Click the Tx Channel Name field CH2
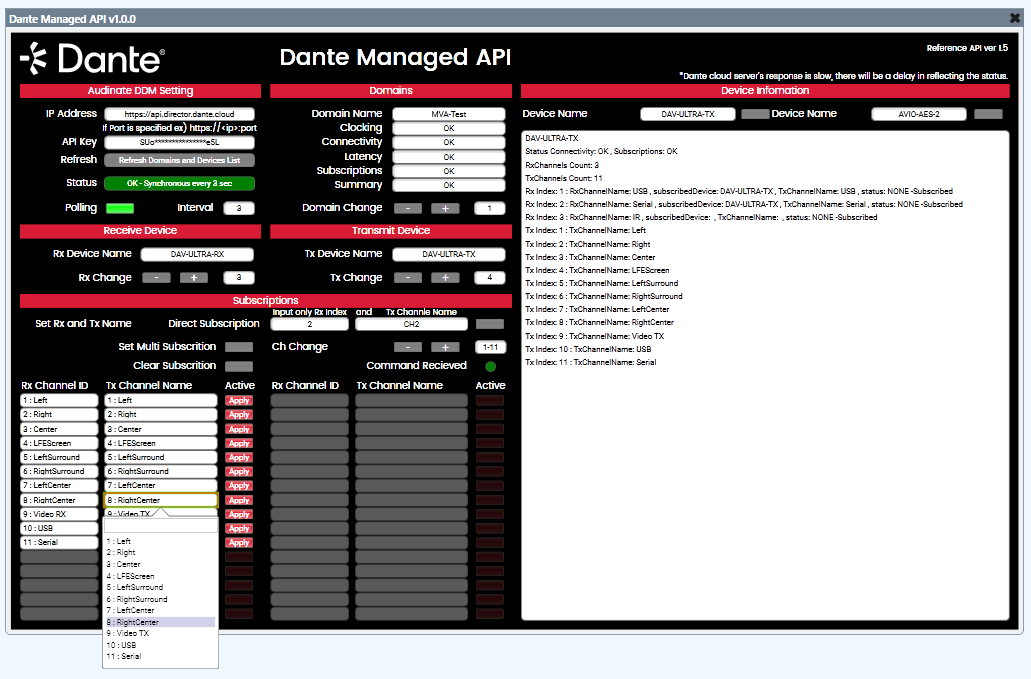Screen dimensions: 1031x679 tap(412, 324)
